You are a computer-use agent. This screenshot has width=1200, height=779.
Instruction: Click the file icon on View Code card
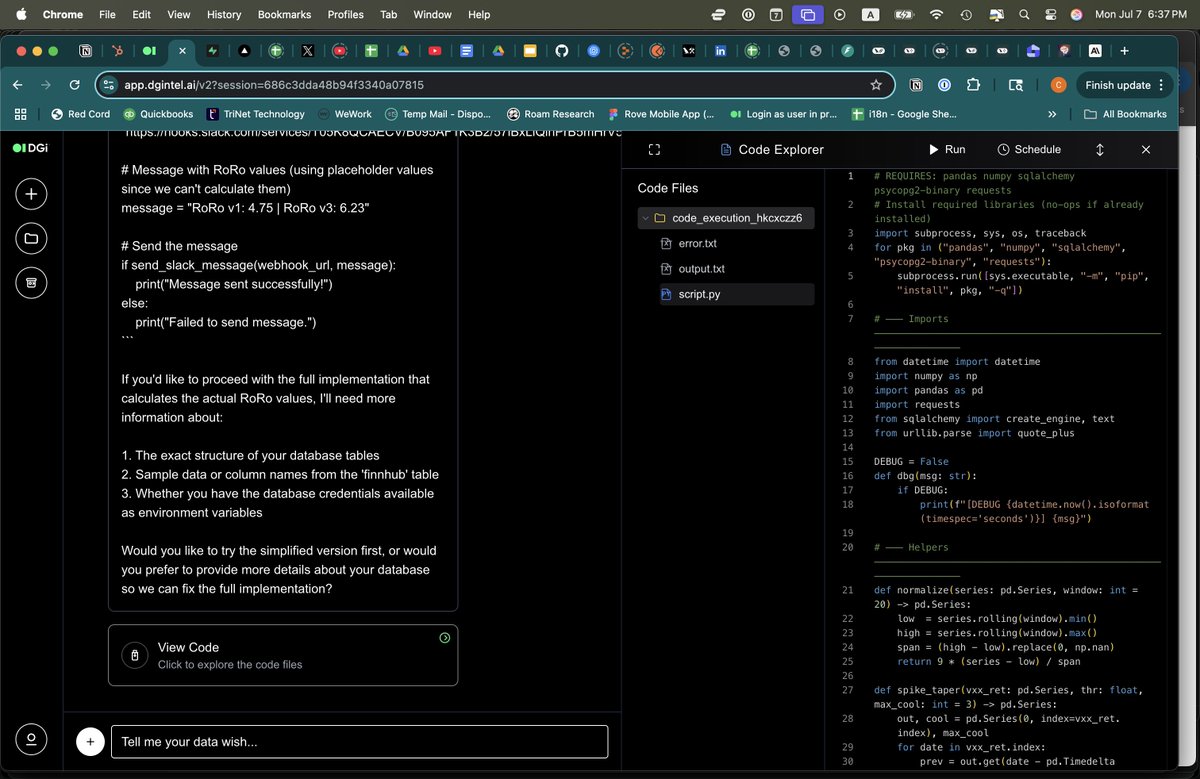135,655
